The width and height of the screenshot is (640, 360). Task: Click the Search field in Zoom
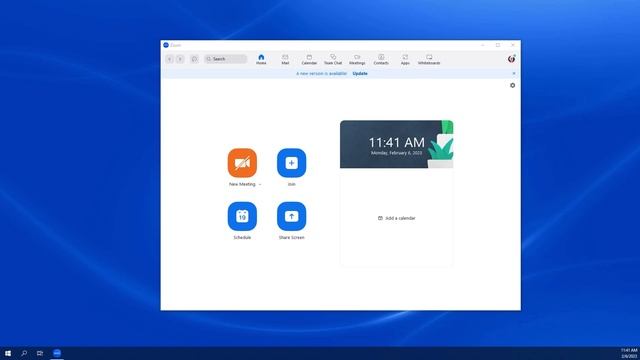(226, 59)
